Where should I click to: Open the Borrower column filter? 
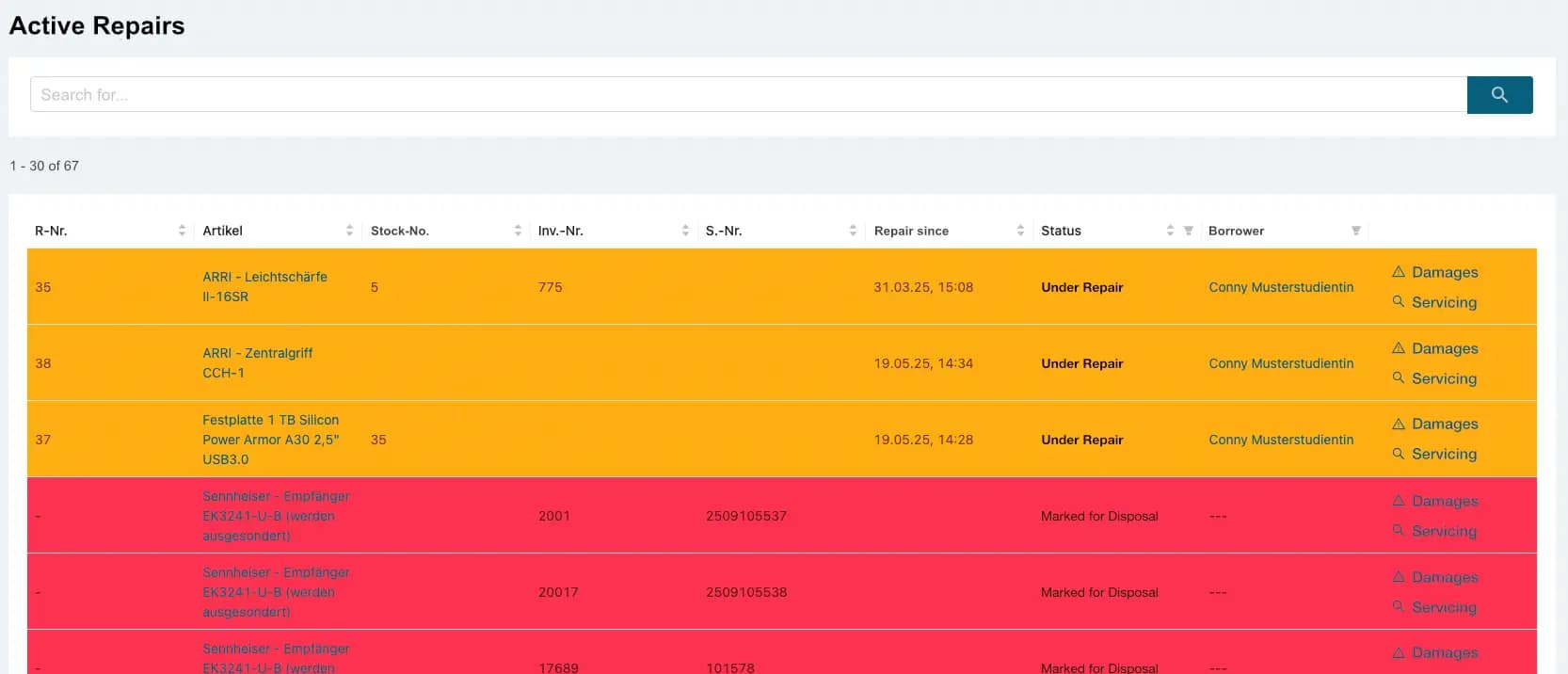pyautogui.click(x=1355, y=231)
